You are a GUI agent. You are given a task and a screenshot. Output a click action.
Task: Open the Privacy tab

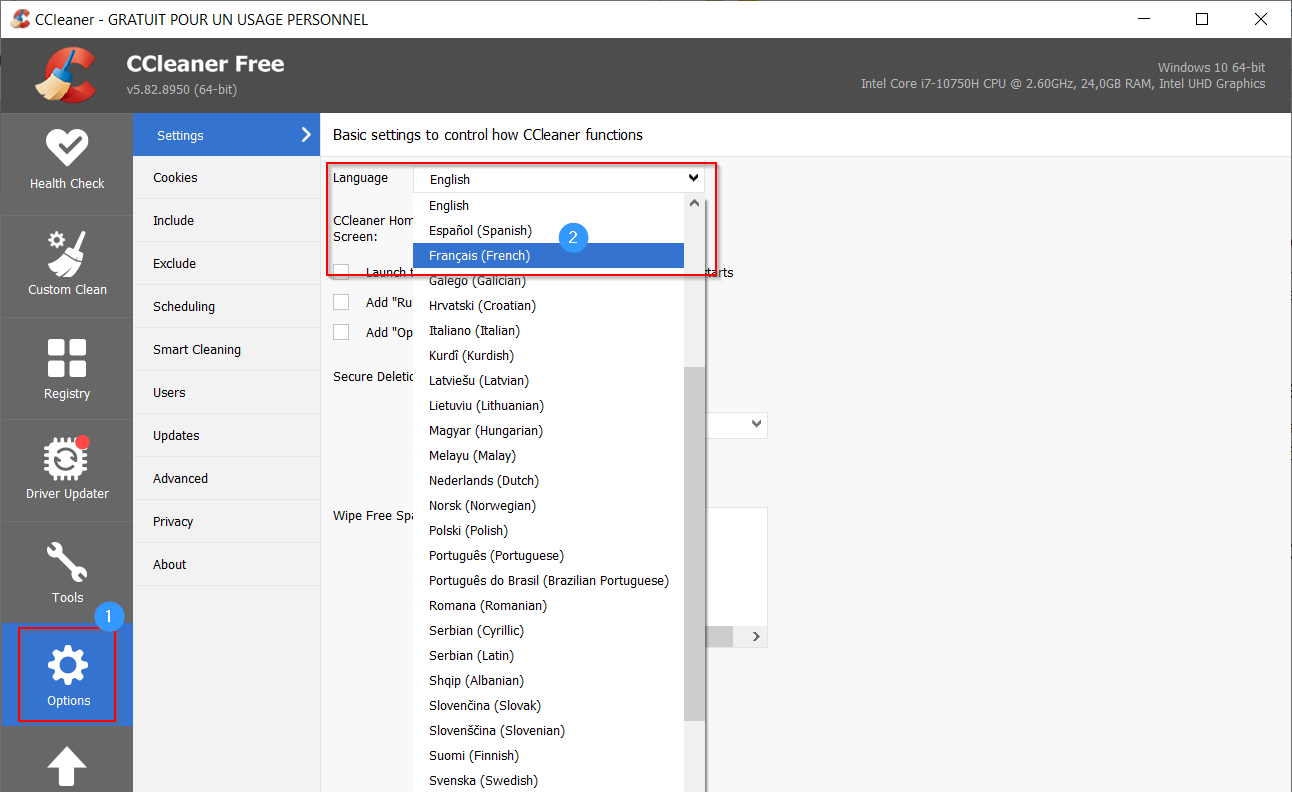(226, 522)
